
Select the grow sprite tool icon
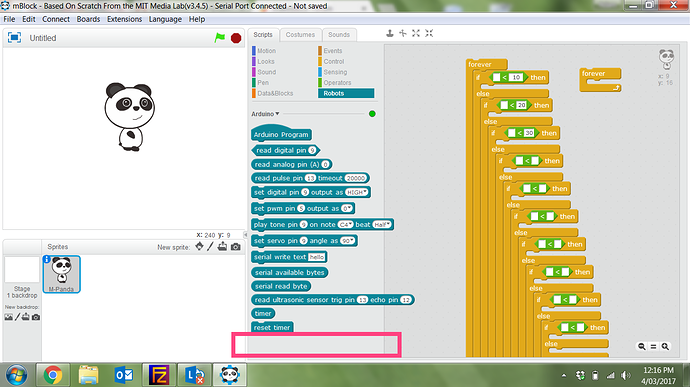(x=416, y=33)
